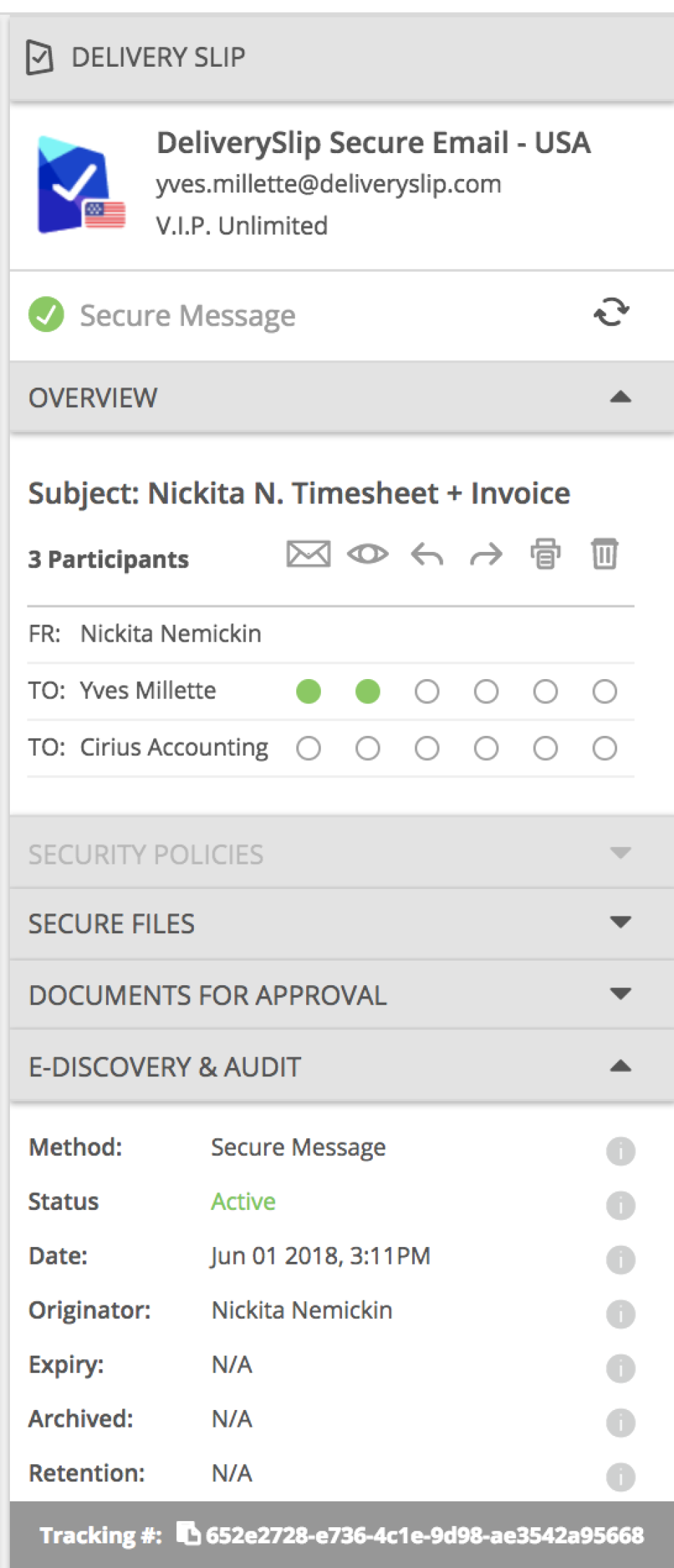Viewport: 674px width, 1568px height.
Task: Collapse the E-Discovery & Audit section
Action: 620,1067
